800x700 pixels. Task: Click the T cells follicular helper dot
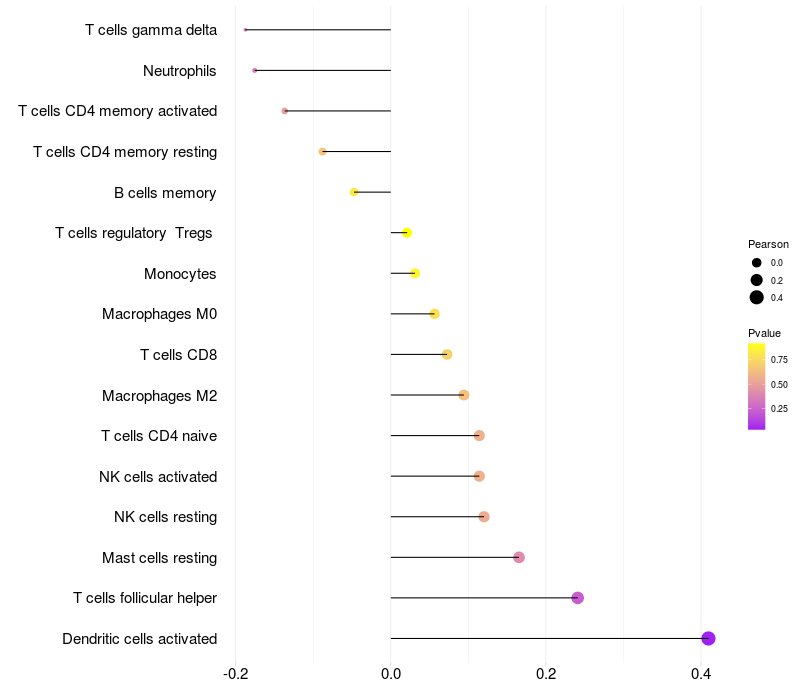(577, 597)
